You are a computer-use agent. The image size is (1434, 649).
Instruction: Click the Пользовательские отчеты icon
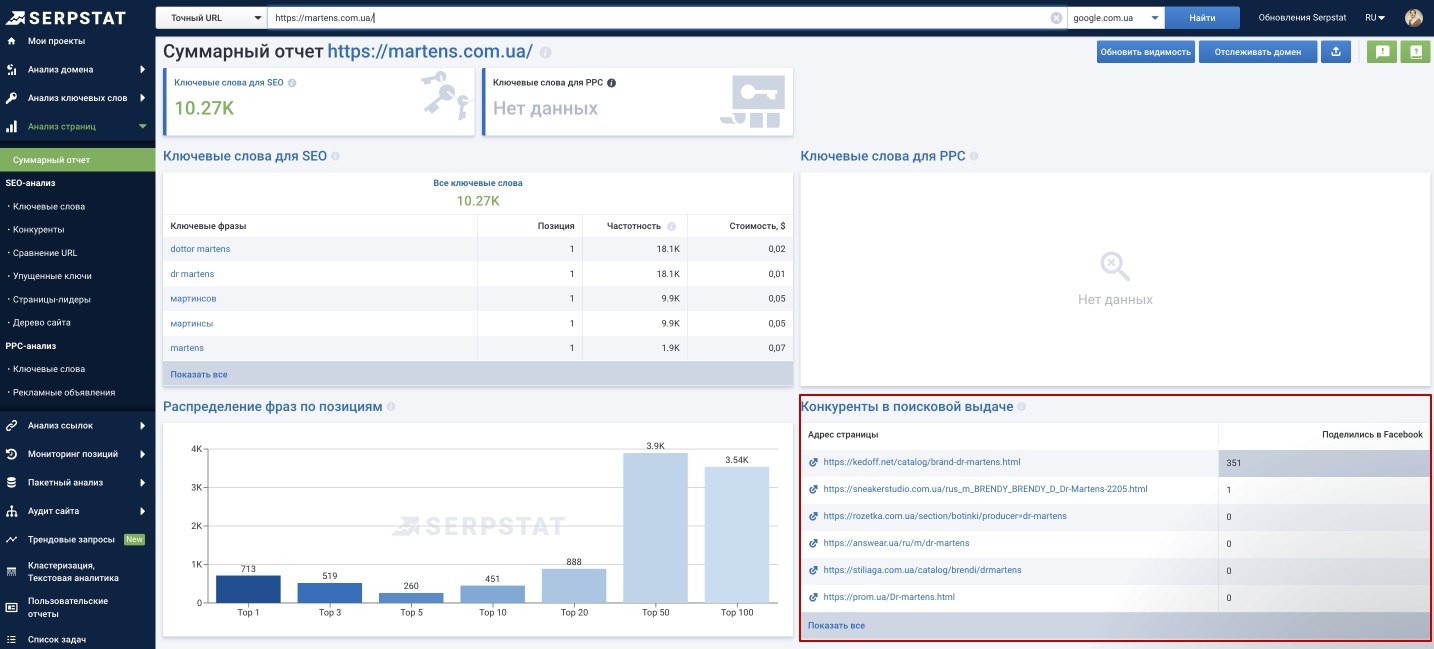click(x=11, y=607)
